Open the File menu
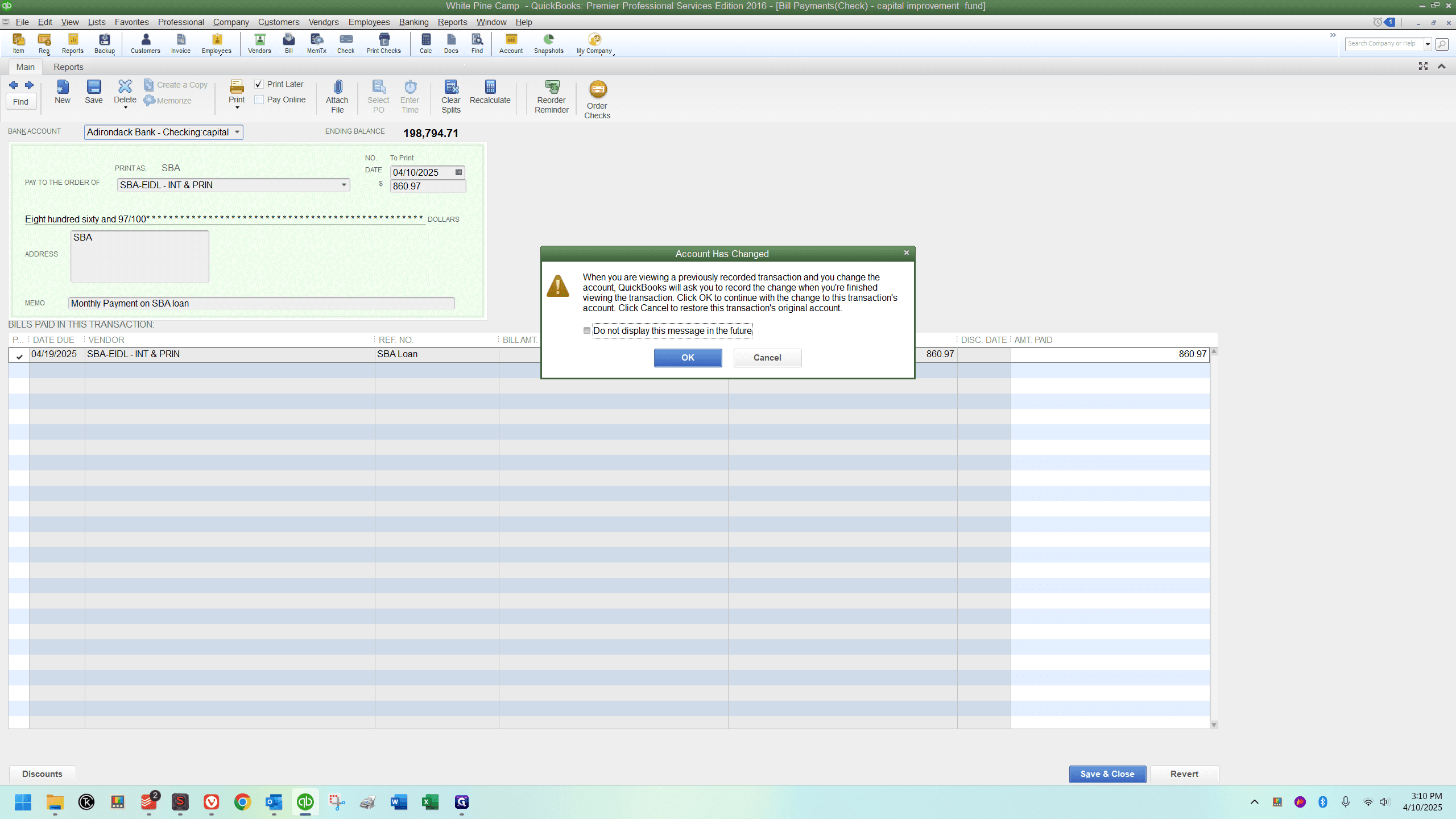The image size is (1456, 819). 22,22
